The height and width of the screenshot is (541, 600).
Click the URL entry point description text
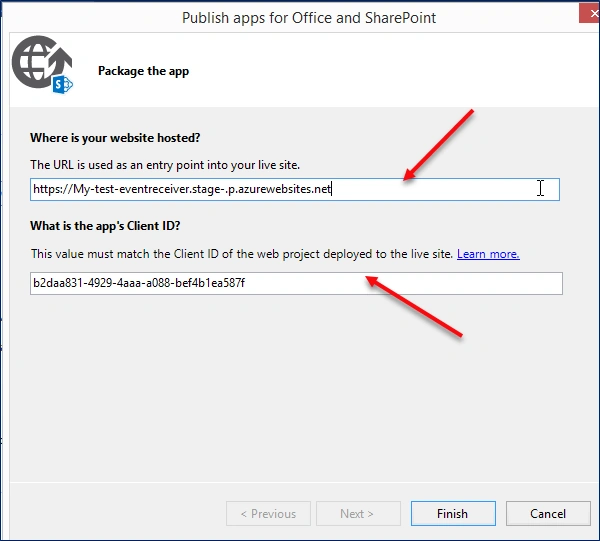point(165,165)
